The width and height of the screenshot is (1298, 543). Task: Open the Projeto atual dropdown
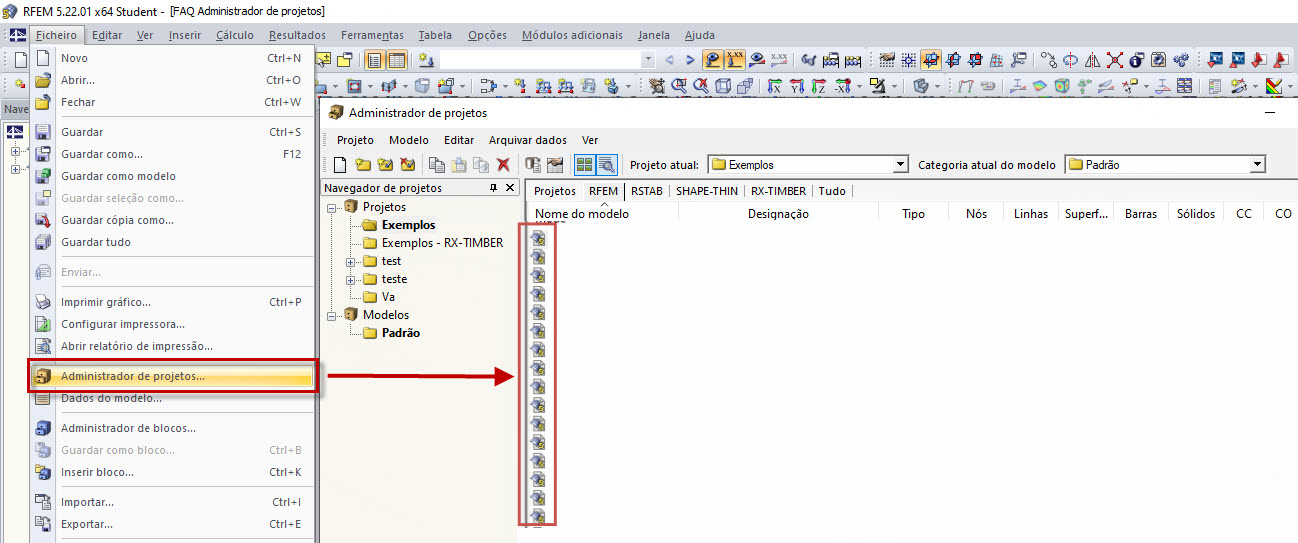[x=900, y=165]
